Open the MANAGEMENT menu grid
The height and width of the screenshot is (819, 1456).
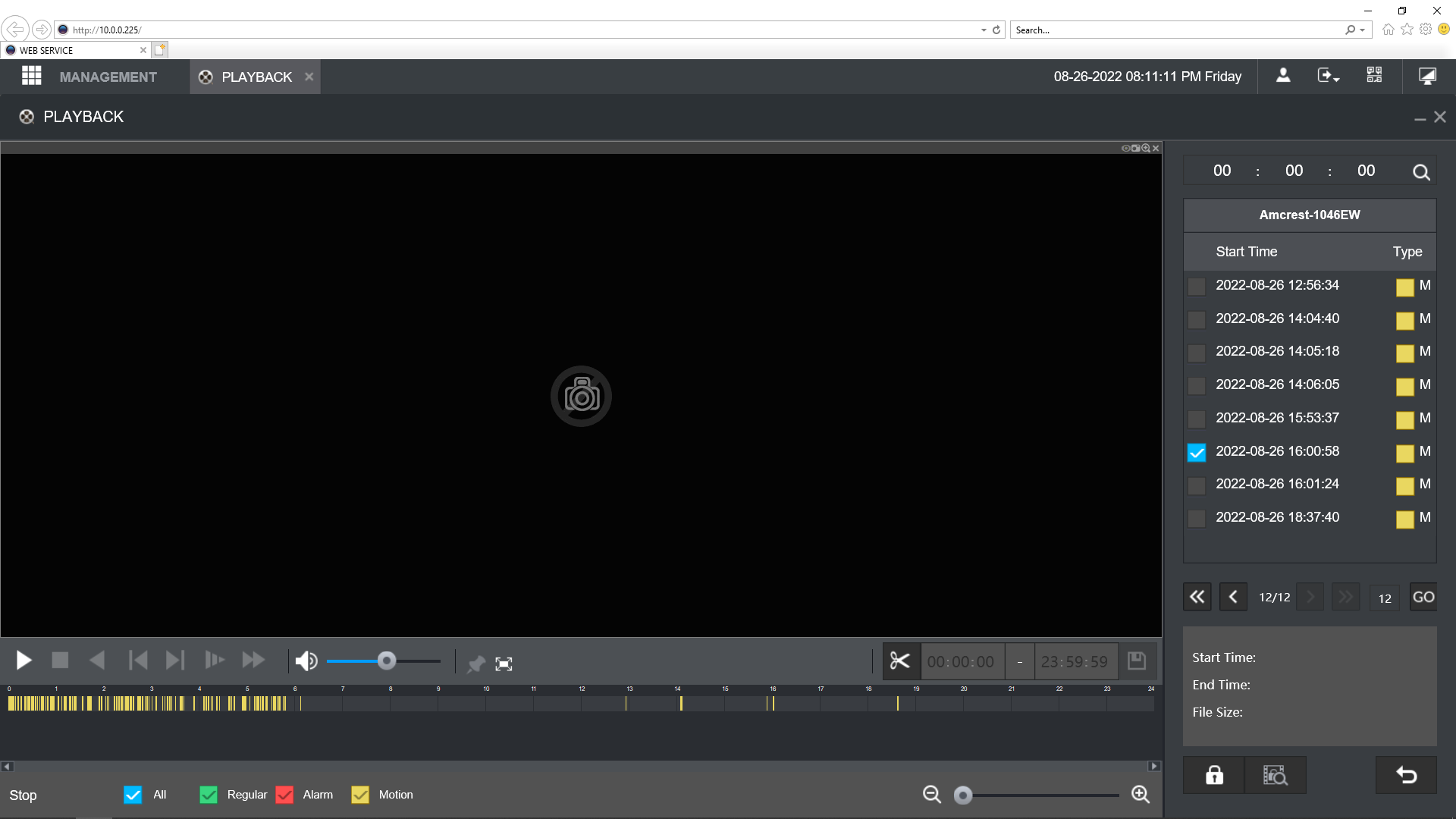tap(32, 76)
